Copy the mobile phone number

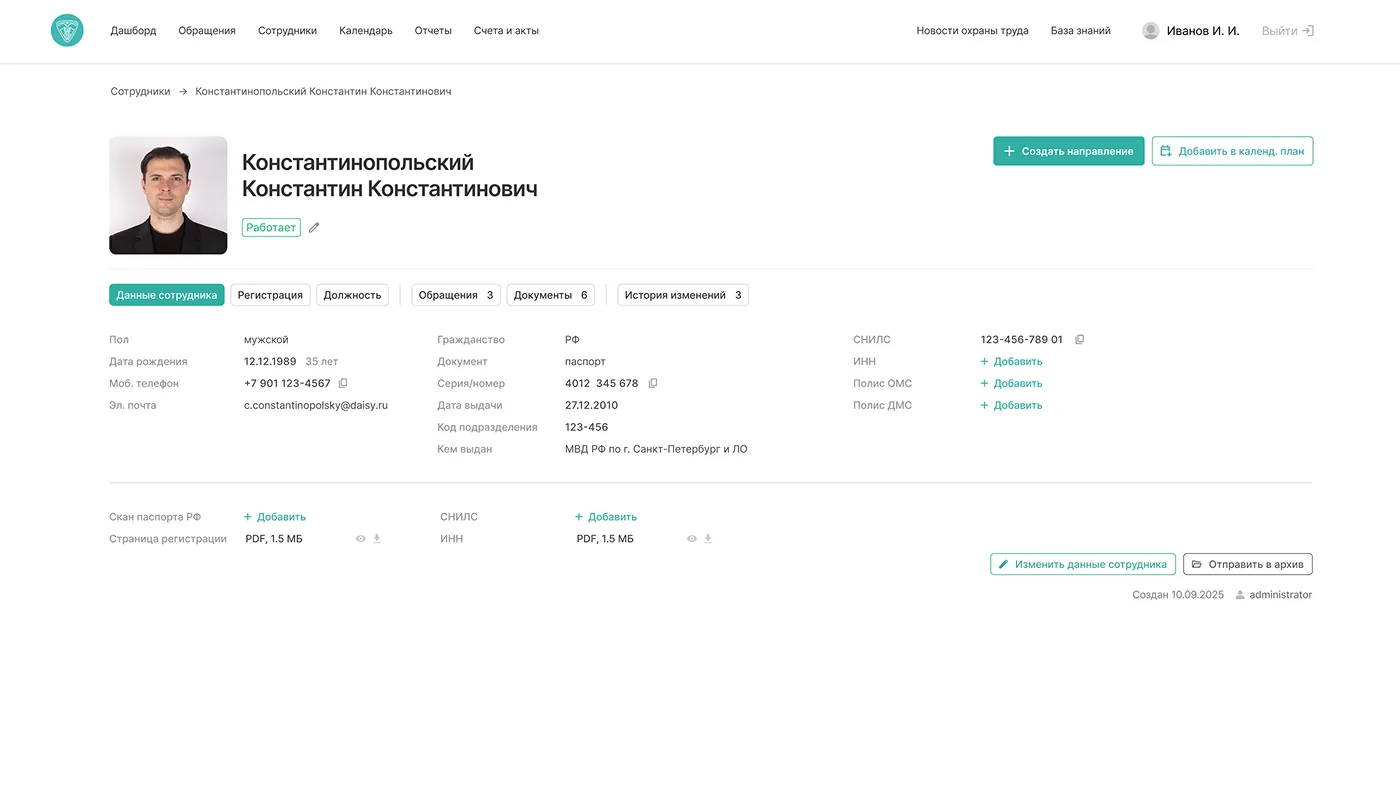pos(343,383)
